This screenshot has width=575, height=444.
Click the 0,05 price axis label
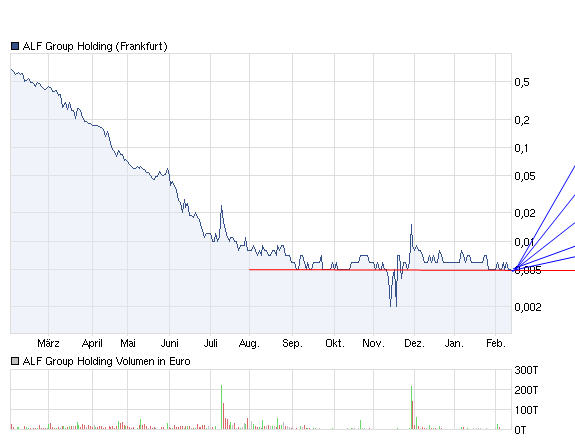click(x=525, y=176)
